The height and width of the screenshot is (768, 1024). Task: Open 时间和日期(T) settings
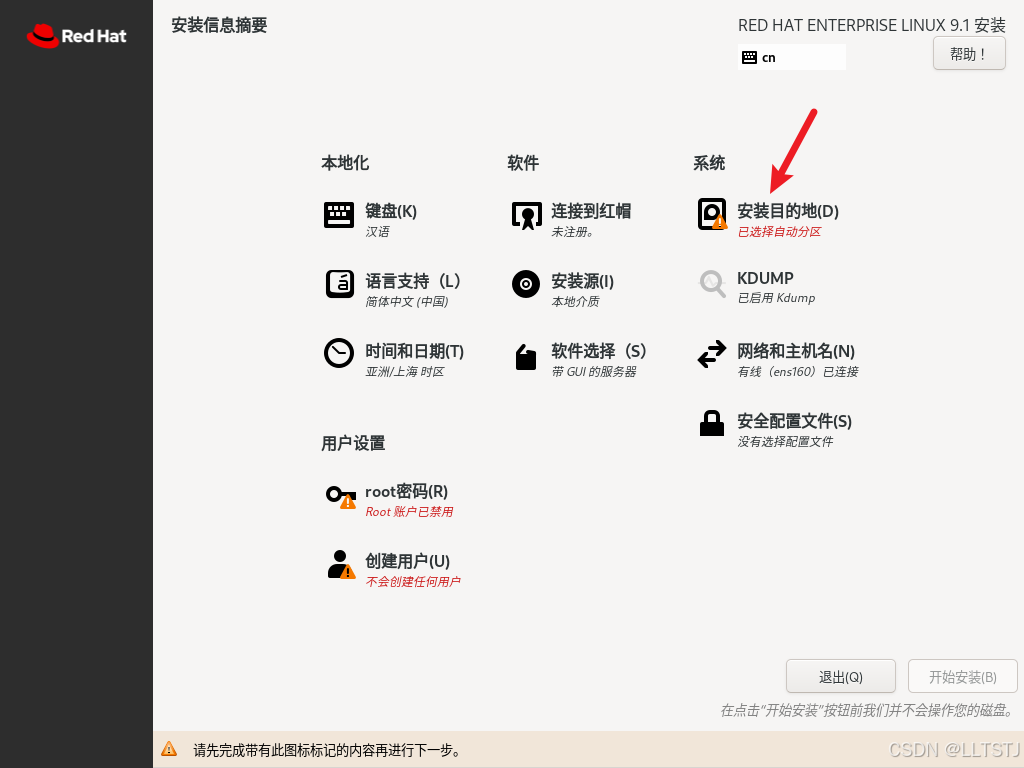pos(414,351)
